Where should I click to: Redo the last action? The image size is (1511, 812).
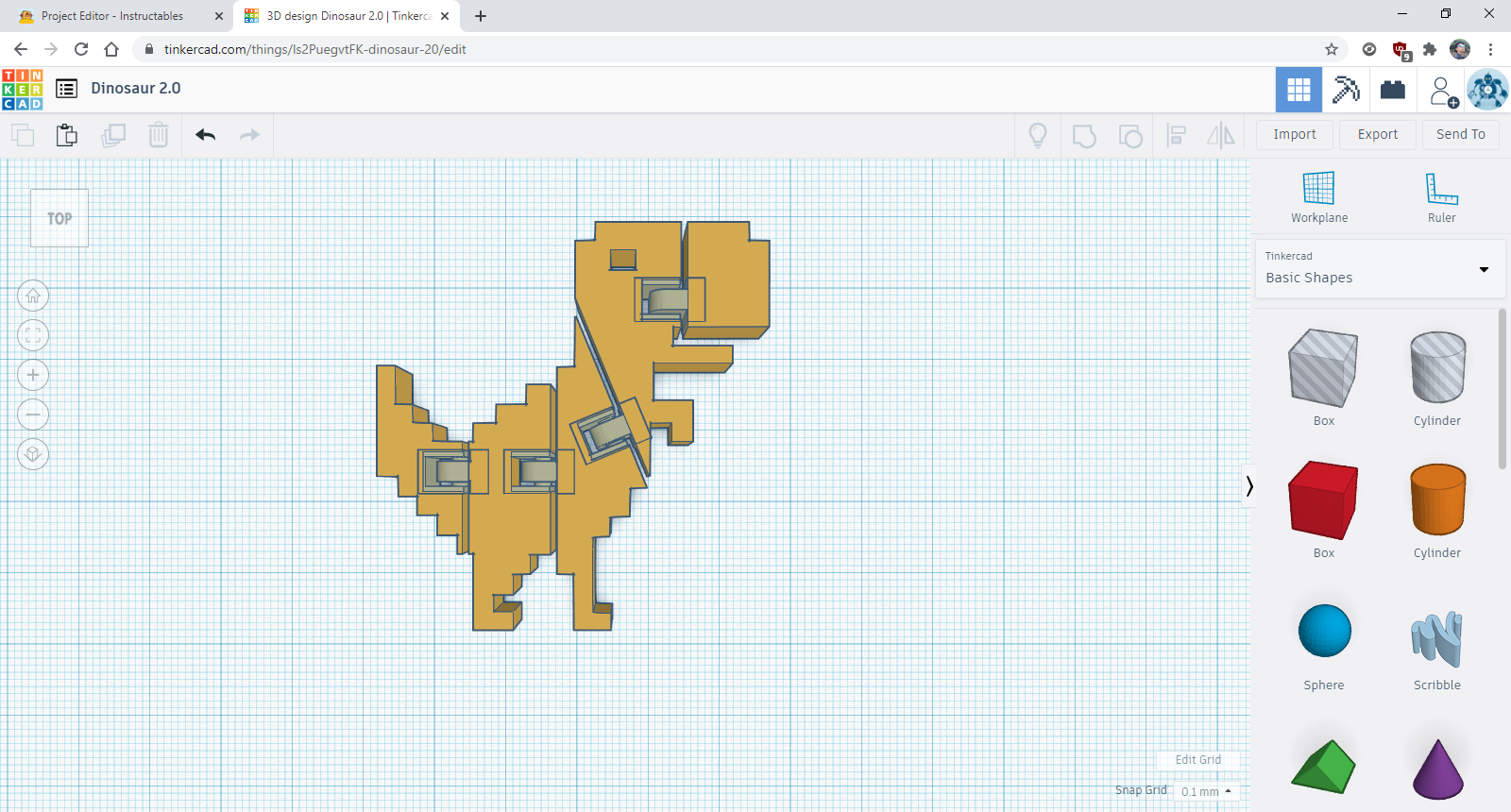point(249,135)
